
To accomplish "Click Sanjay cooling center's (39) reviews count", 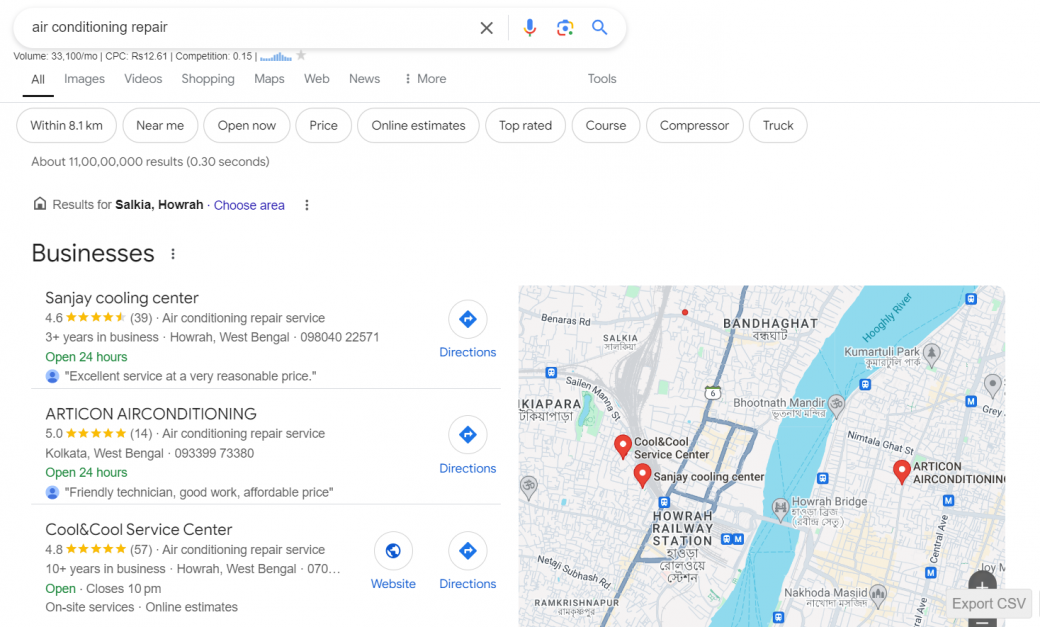I will coord(141,318).
